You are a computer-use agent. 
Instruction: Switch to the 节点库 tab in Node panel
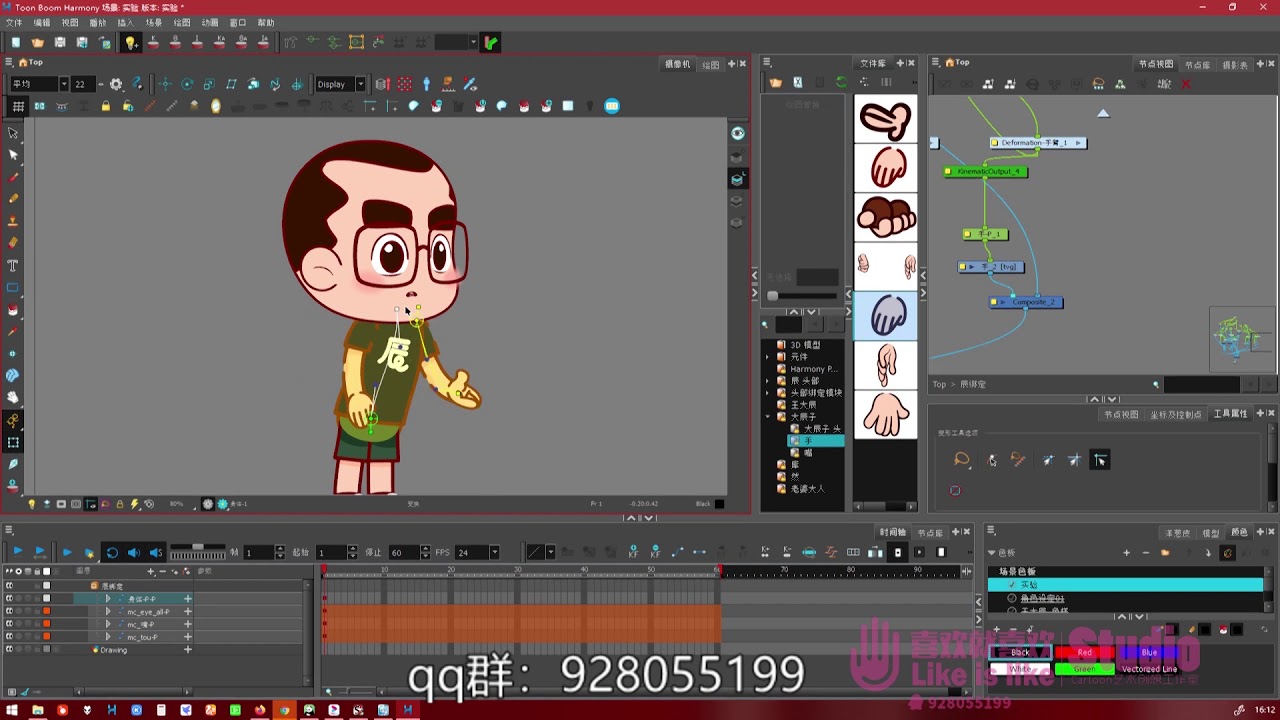tap(1197, 64)
